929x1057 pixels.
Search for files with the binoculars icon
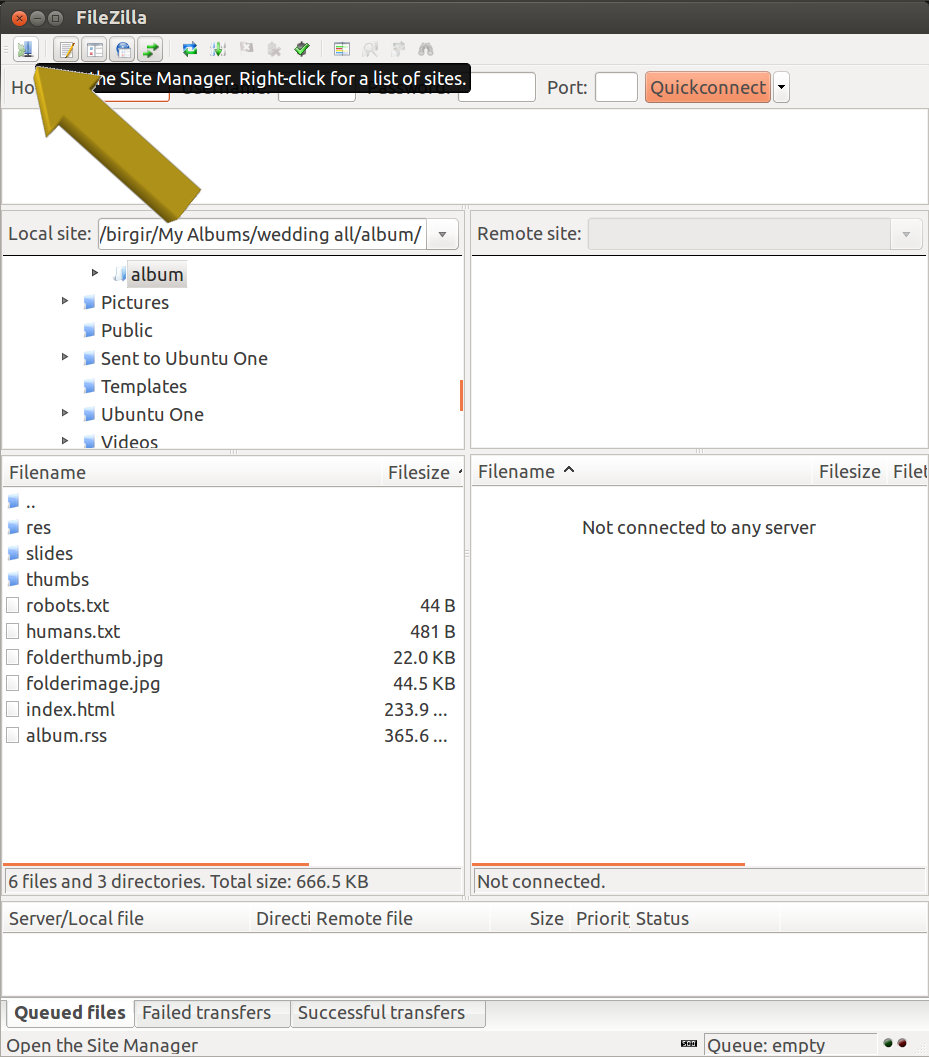click(x=425, y=48)
